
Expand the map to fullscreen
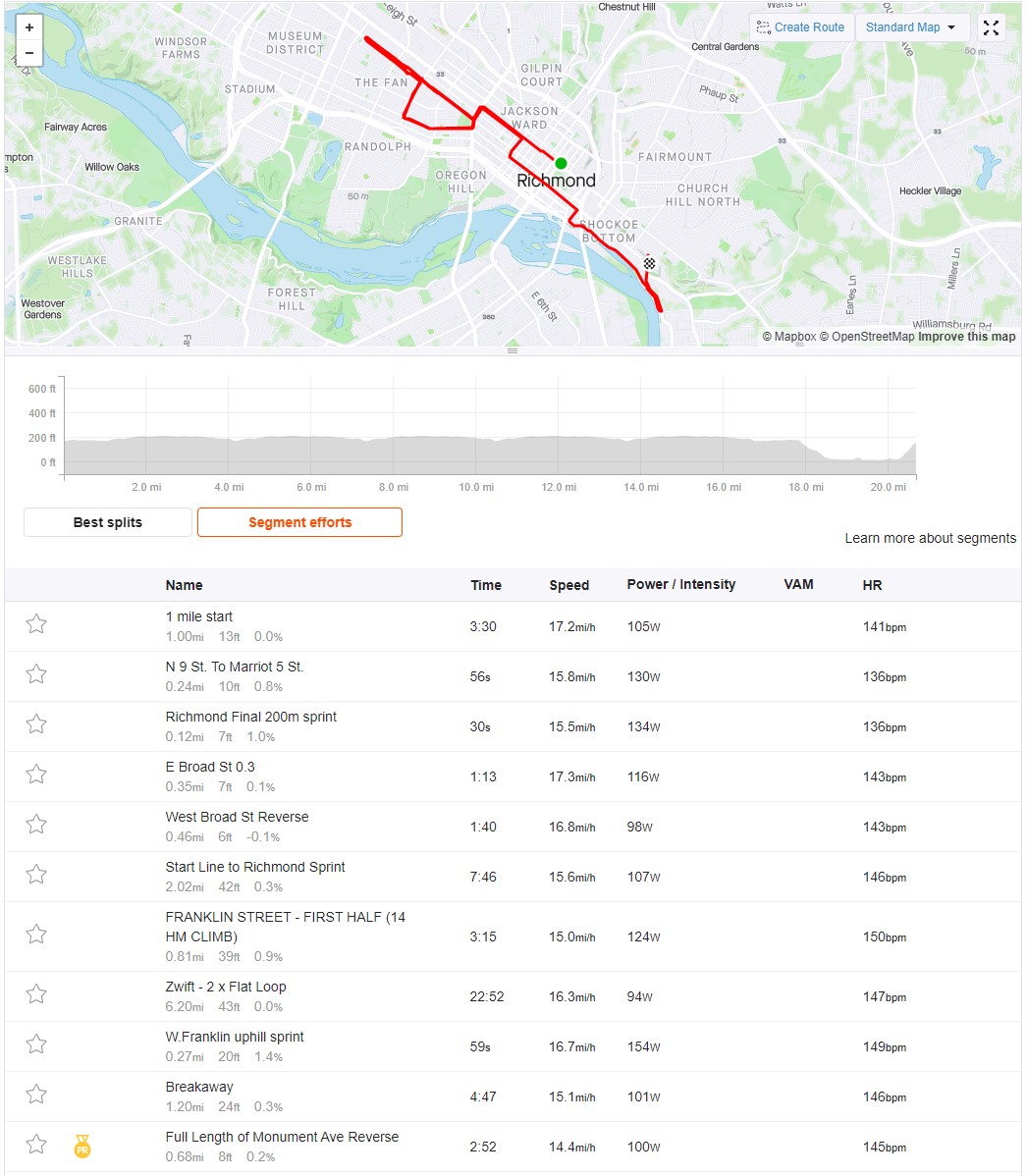click(x=991, y=27)
